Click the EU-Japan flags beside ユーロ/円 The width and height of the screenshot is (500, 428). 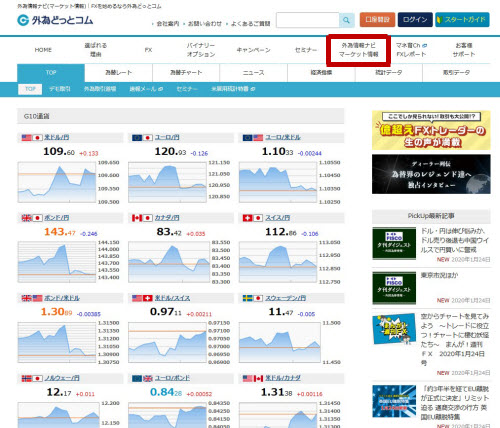(x=142, y=137)
